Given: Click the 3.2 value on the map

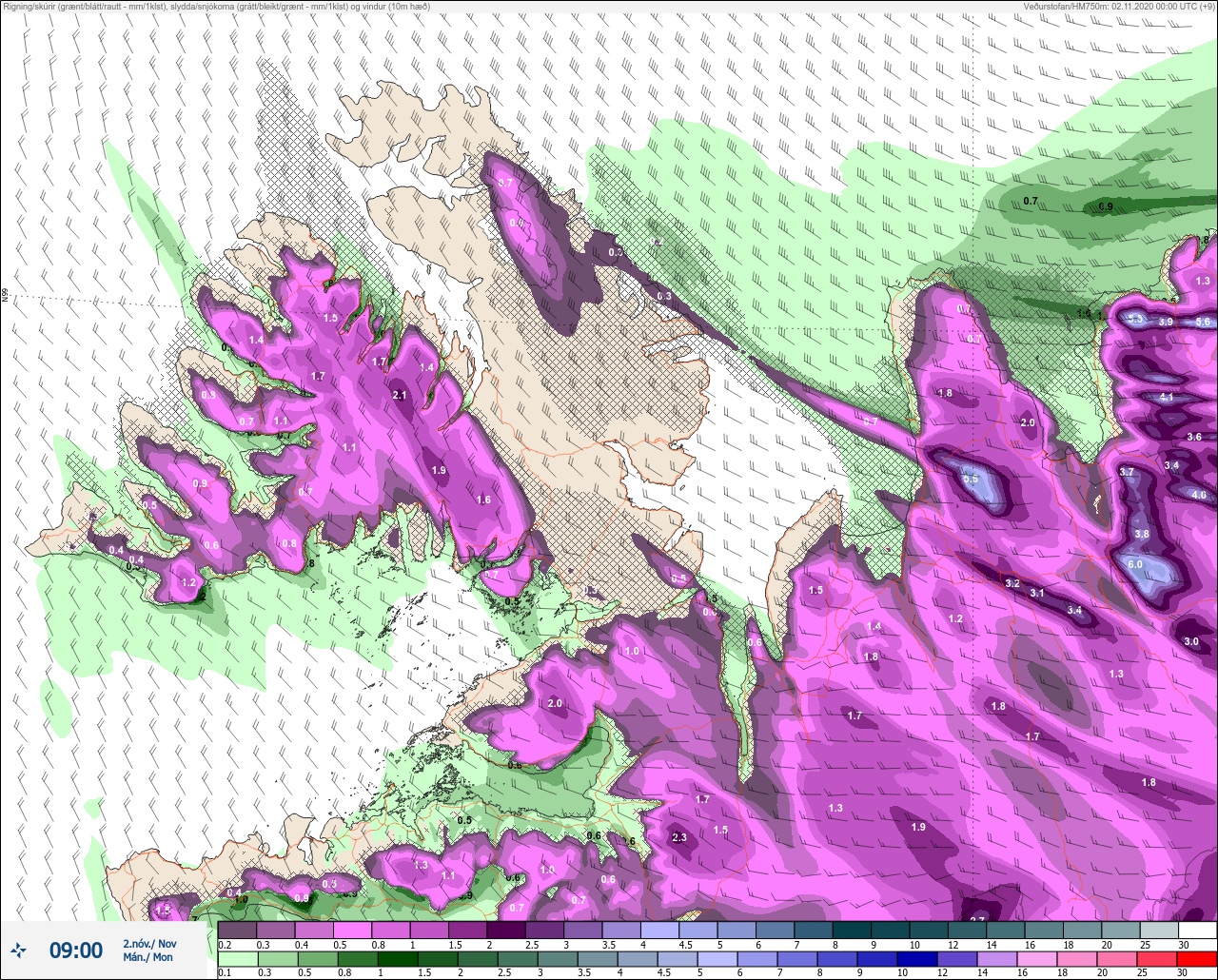Looking at the screenshot, I should (1012, 583).
